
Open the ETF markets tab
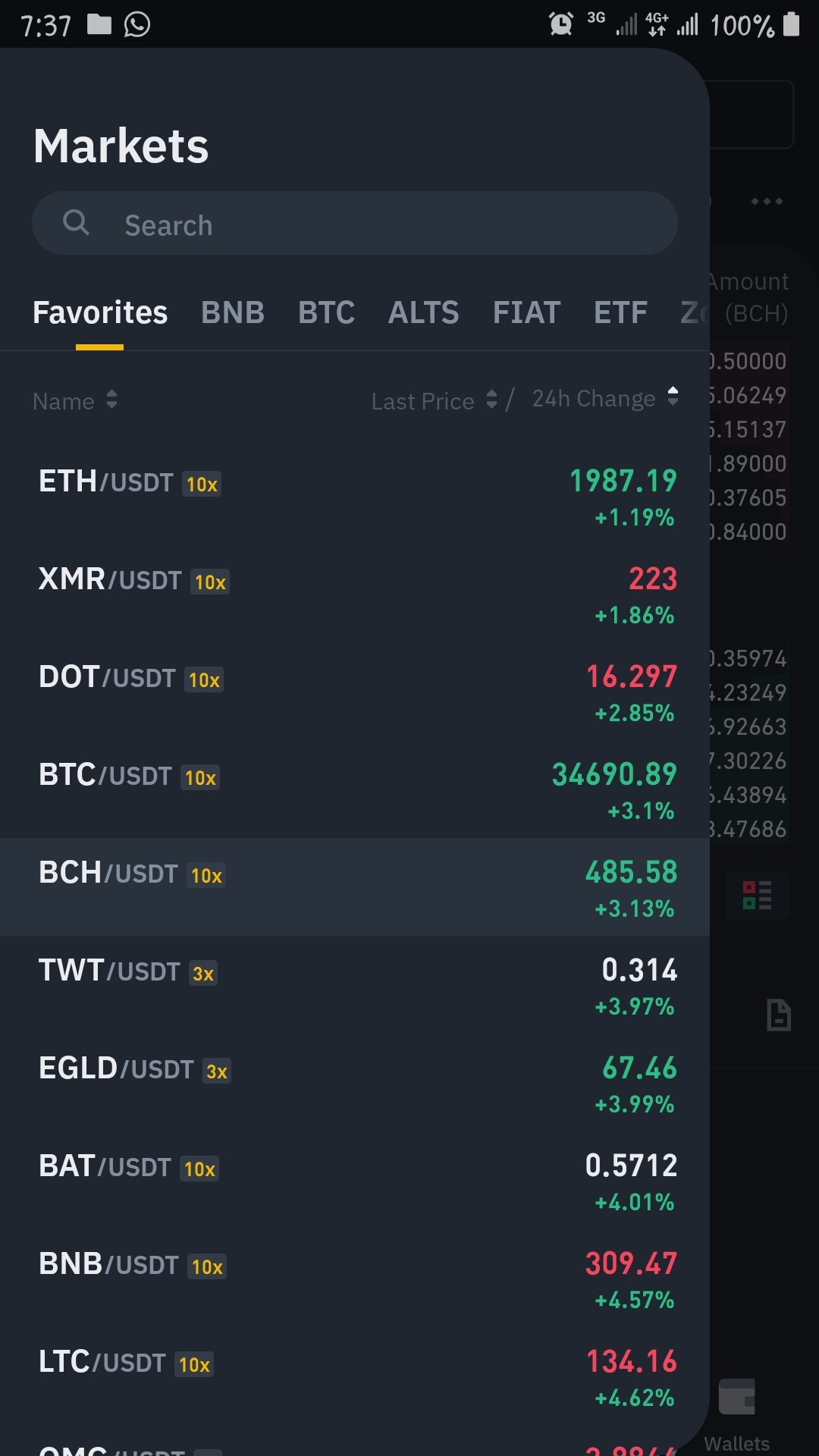(x=620, y=312)
